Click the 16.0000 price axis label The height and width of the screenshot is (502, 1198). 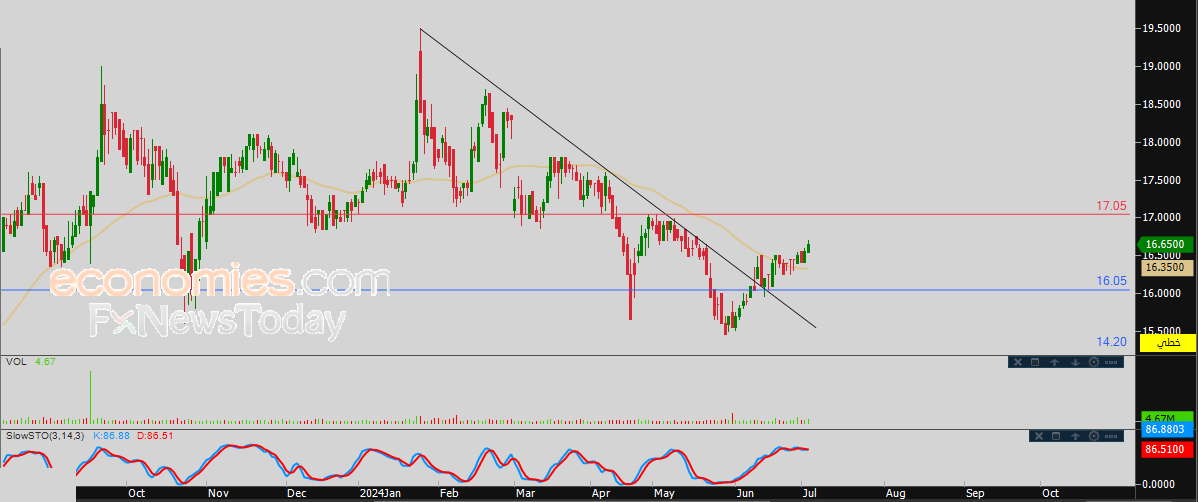click(1163, 293)
